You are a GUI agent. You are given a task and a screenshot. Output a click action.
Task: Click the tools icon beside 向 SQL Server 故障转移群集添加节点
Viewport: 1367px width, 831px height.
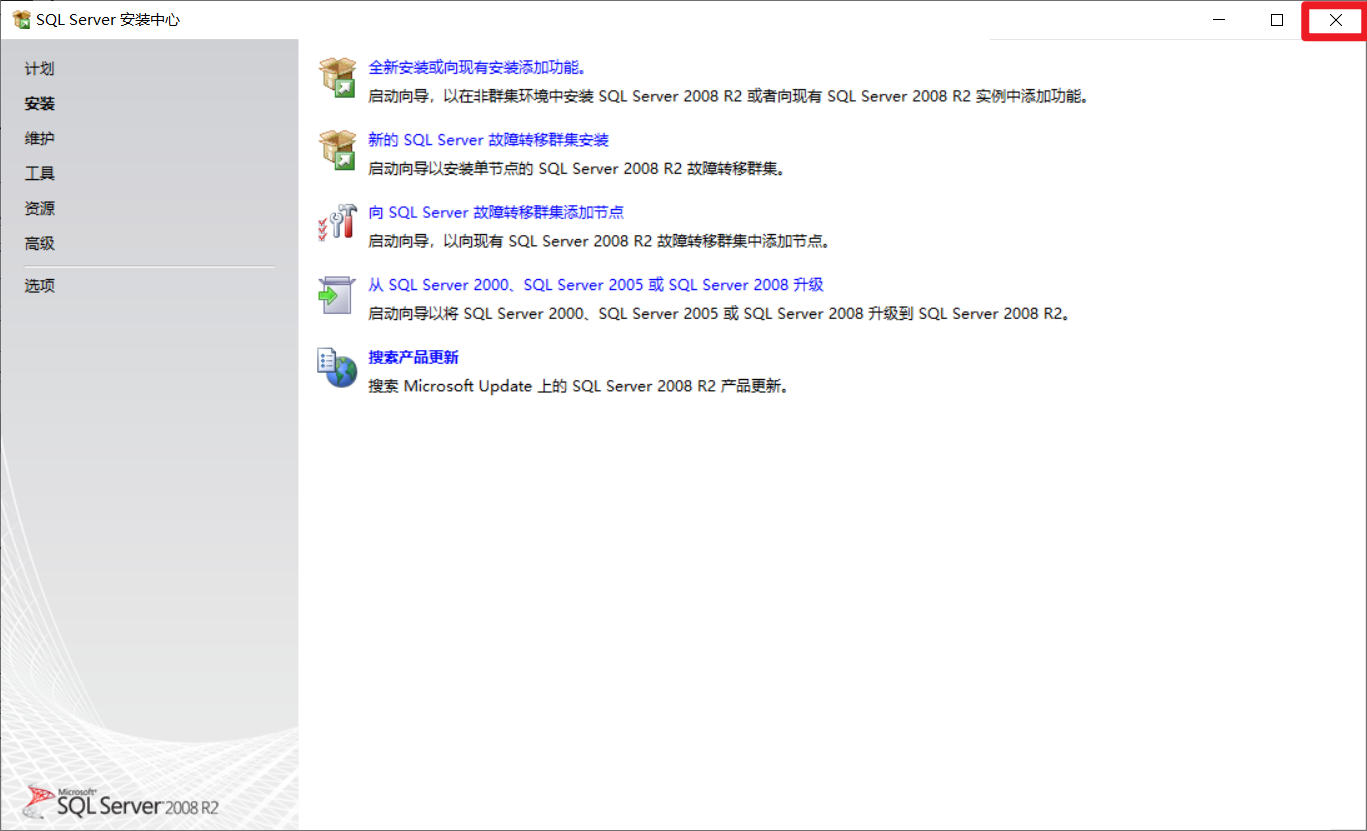[337, 222]
